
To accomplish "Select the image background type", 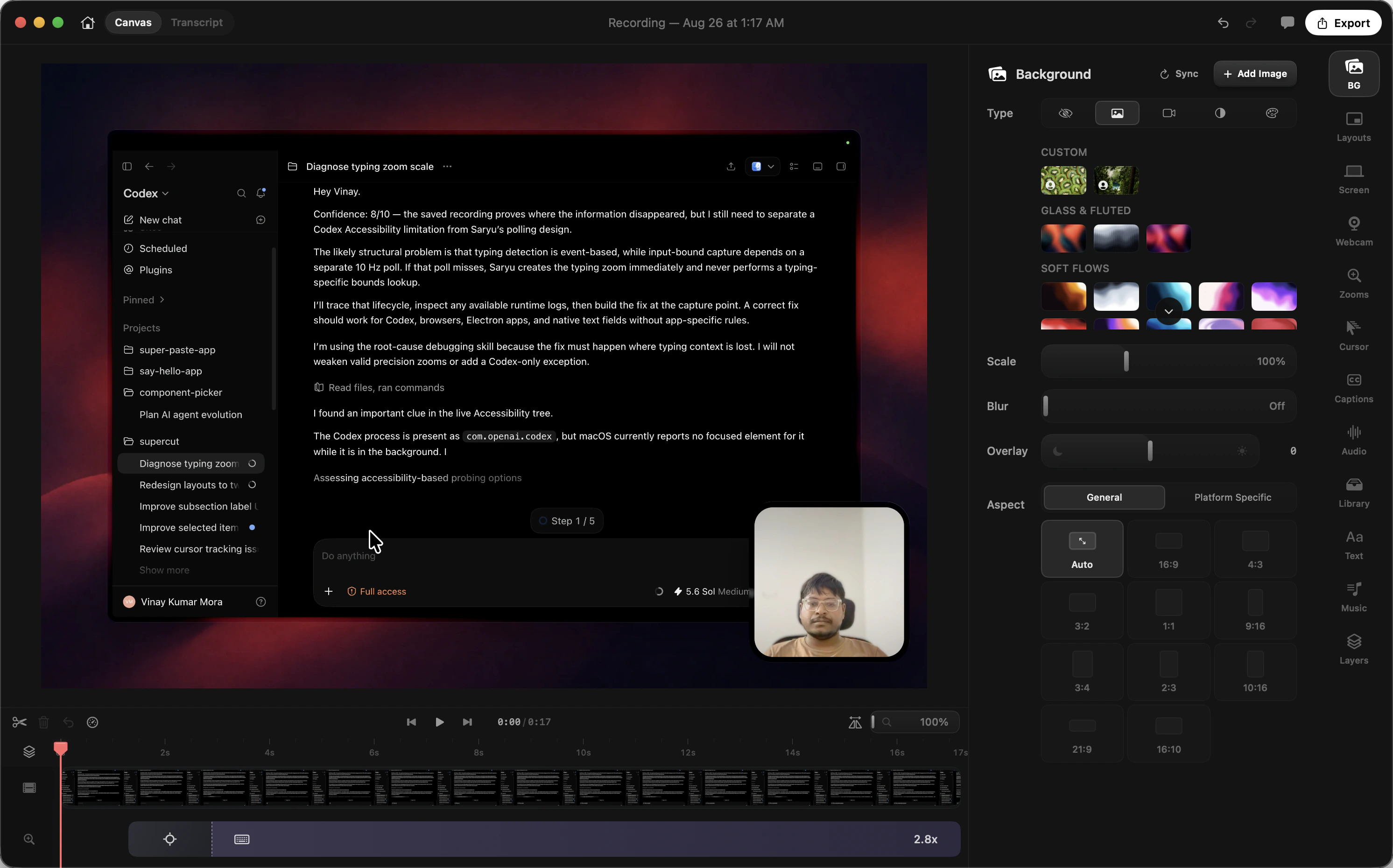I will pos(1117,113).
